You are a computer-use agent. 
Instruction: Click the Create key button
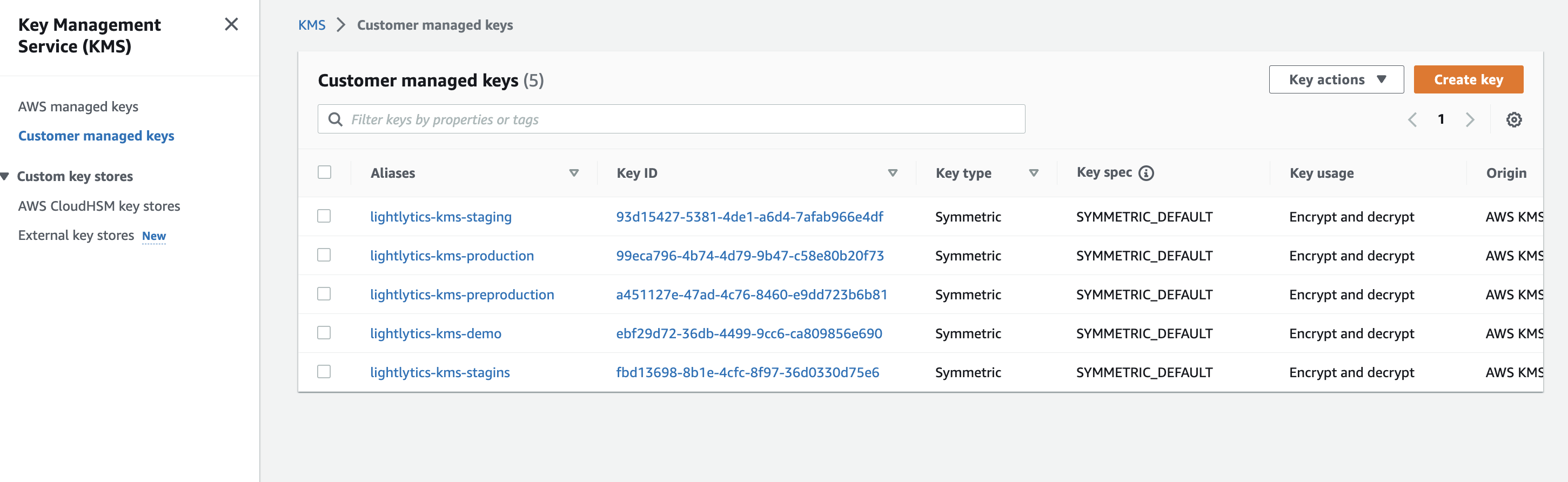[1468, 80]
